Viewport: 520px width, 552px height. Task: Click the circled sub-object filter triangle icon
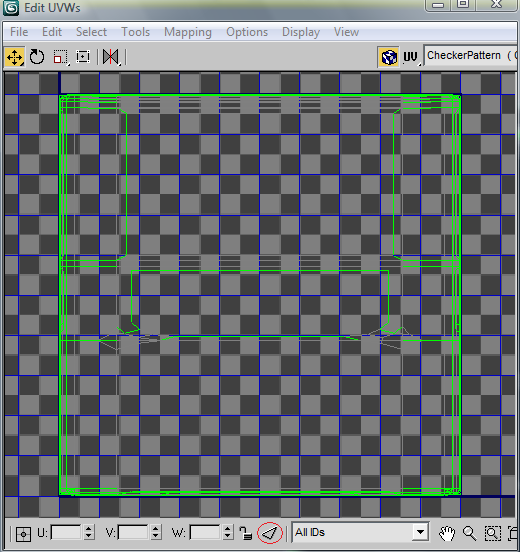[x=270, y=533]
